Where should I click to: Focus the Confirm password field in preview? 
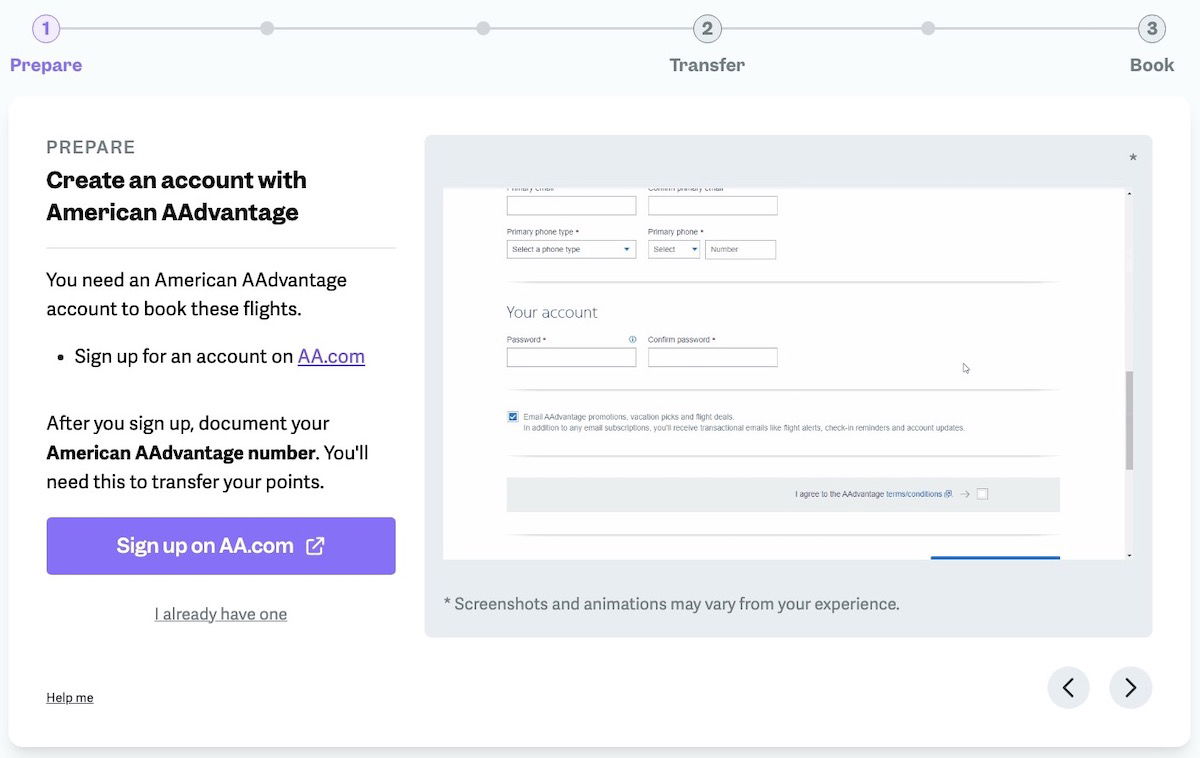click(x=712, y=357)
